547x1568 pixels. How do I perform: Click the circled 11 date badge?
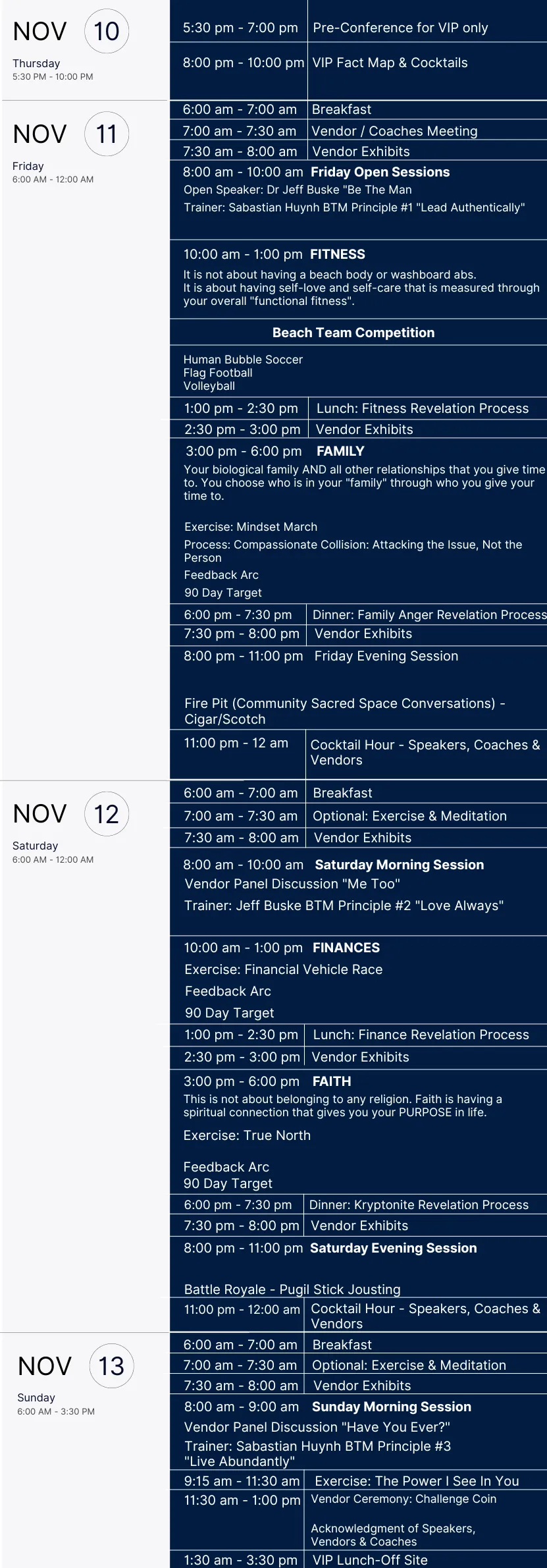click(x=107, y=134)
